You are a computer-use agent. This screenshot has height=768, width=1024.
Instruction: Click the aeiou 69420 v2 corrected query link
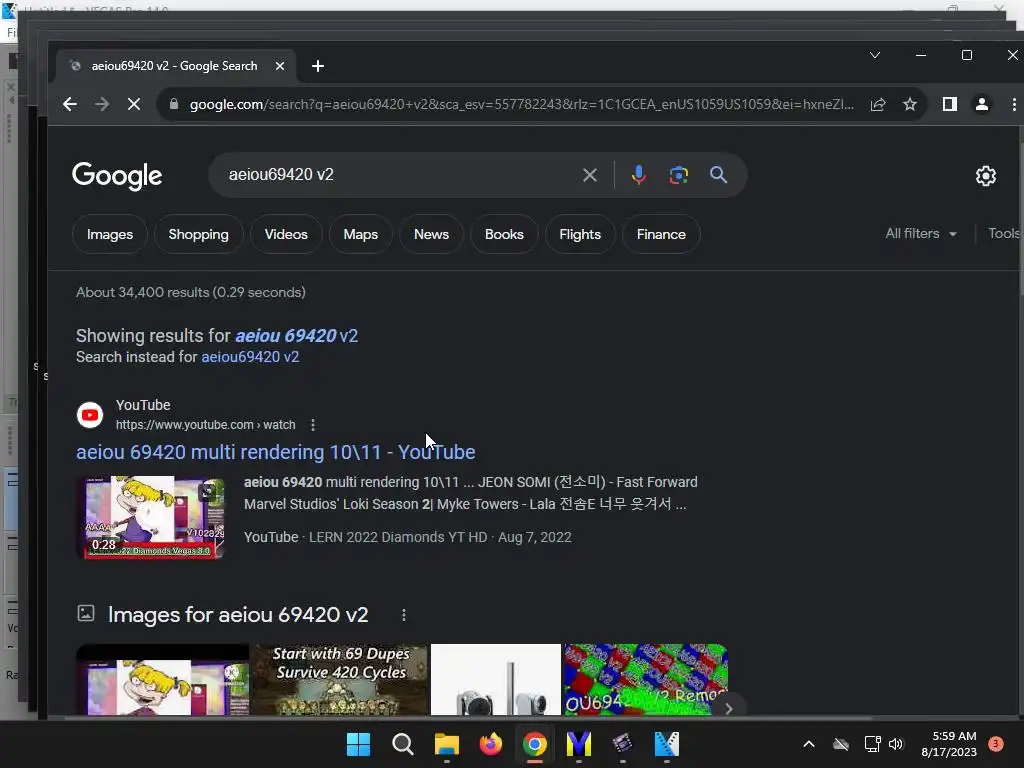296,336
